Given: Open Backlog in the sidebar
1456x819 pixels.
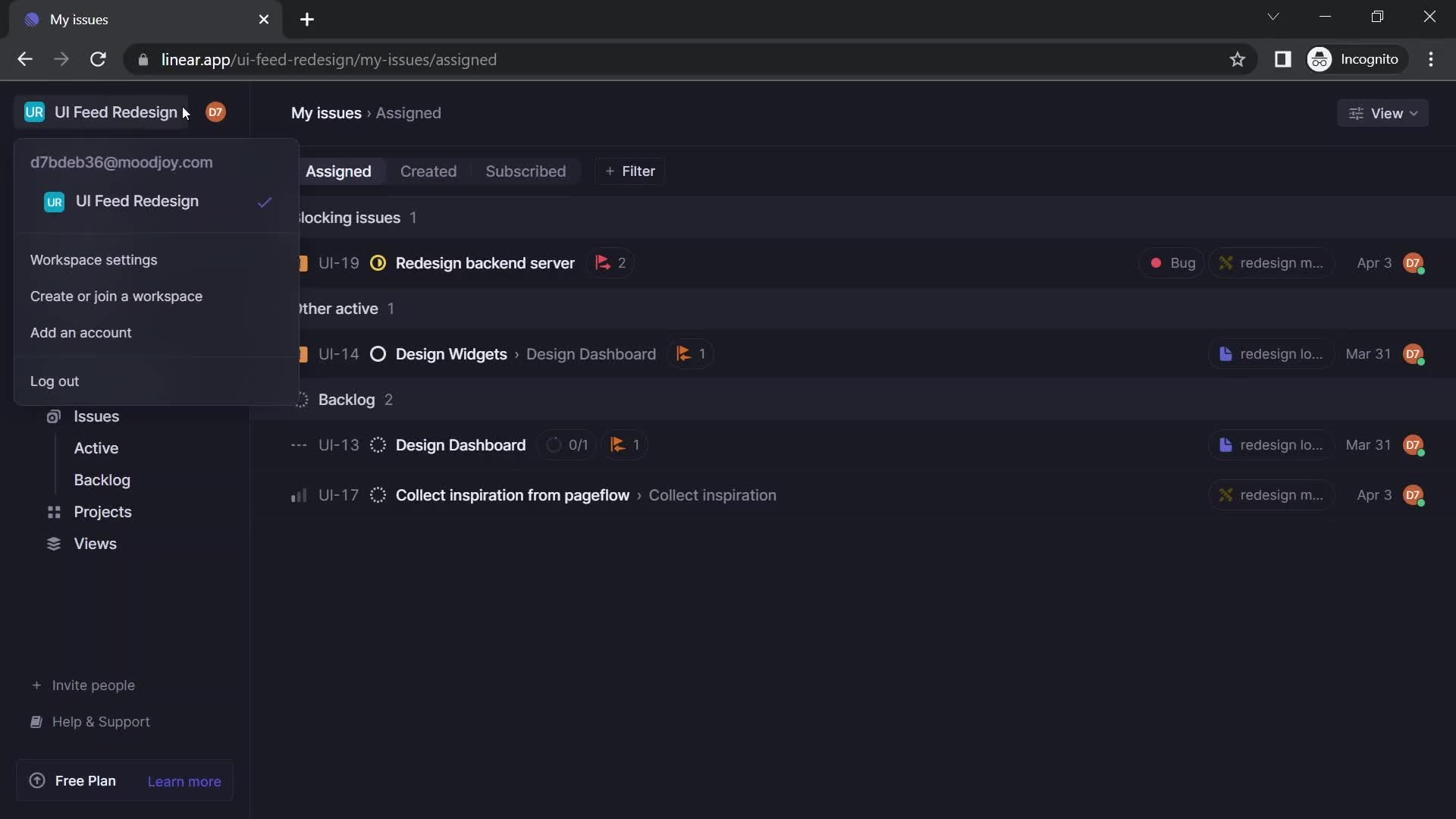Looking at the screenshot, I should [x=102, y=480].
